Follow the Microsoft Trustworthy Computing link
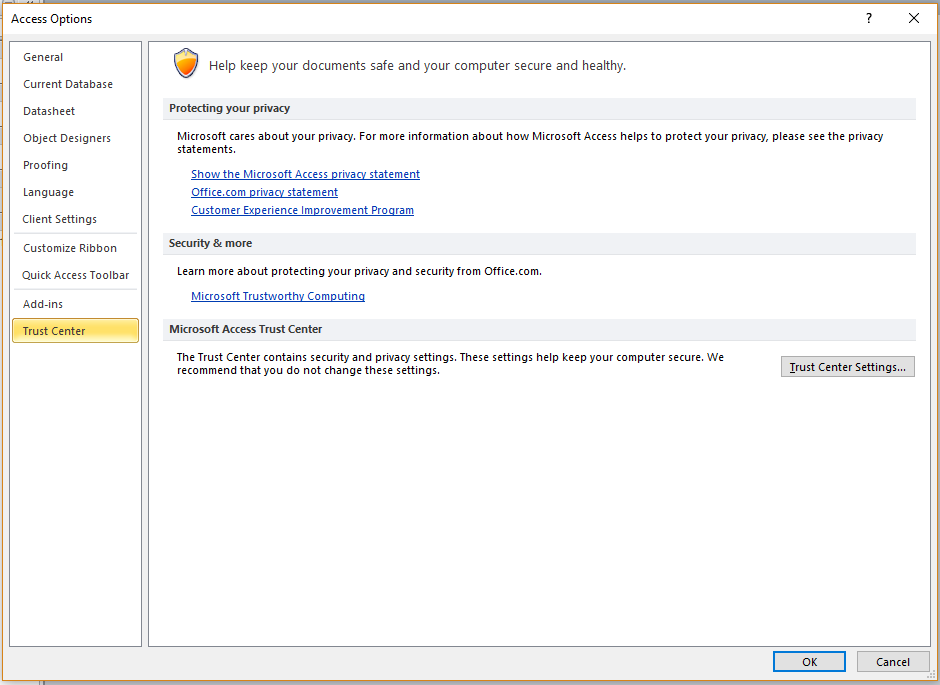 (x=278, y=295)
